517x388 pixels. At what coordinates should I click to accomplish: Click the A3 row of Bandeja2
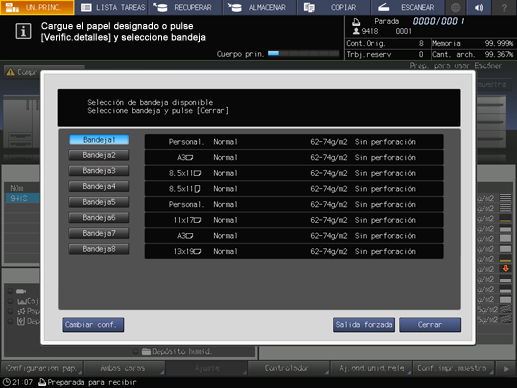tap(294, 157)
